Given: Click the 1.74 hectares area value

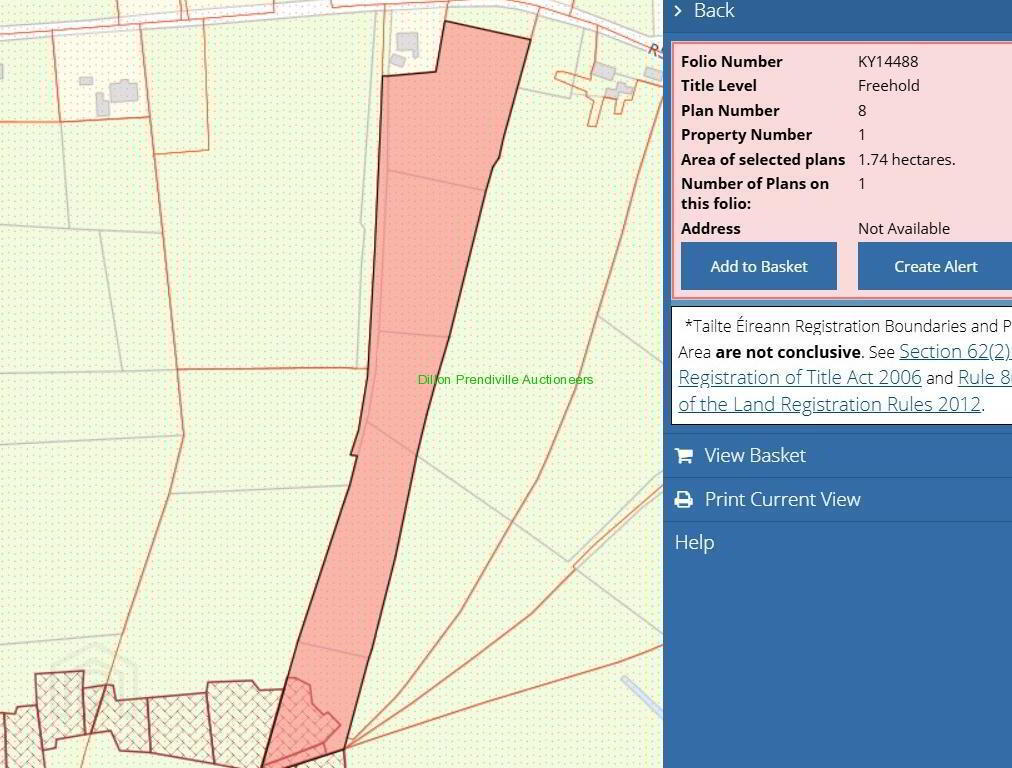Looking at the screenshot, I should click(x=906, y=160).
